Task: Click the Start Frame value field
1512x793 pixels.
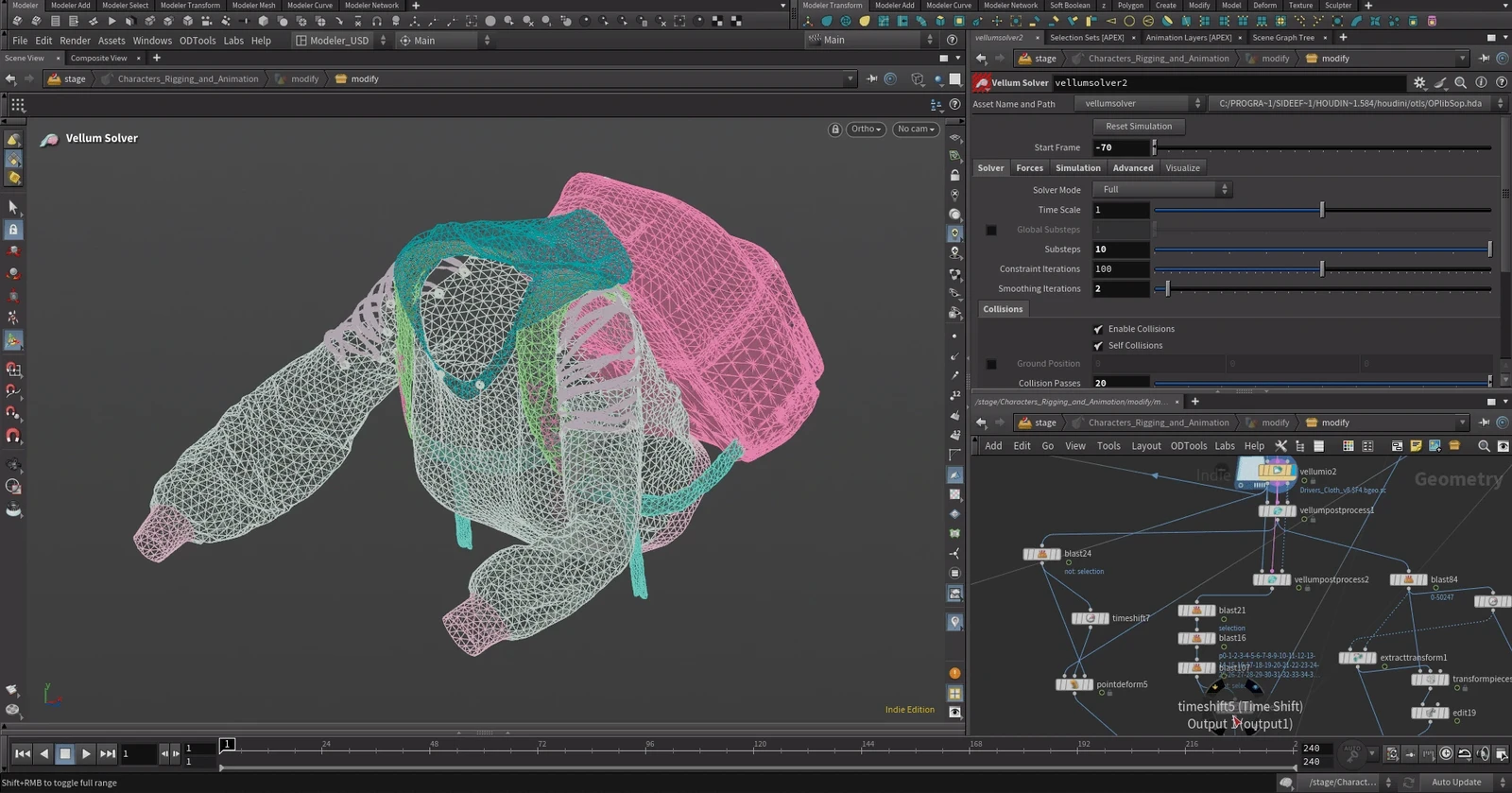Action: pyautogui.click(x=1121, y=147)
